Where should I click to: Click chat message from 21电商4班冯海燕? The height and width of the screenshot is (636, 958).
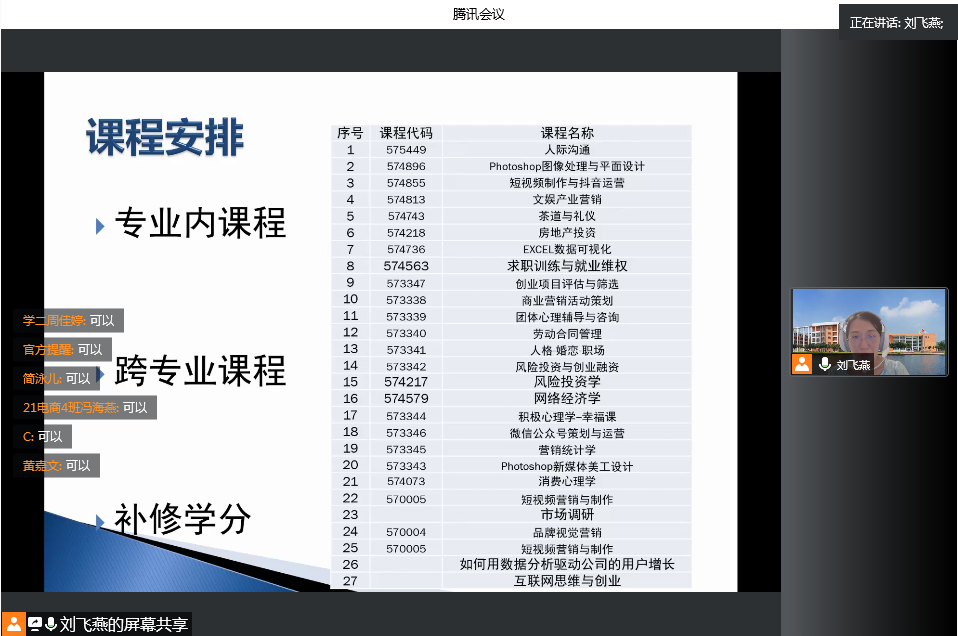[x=85, y=407]
